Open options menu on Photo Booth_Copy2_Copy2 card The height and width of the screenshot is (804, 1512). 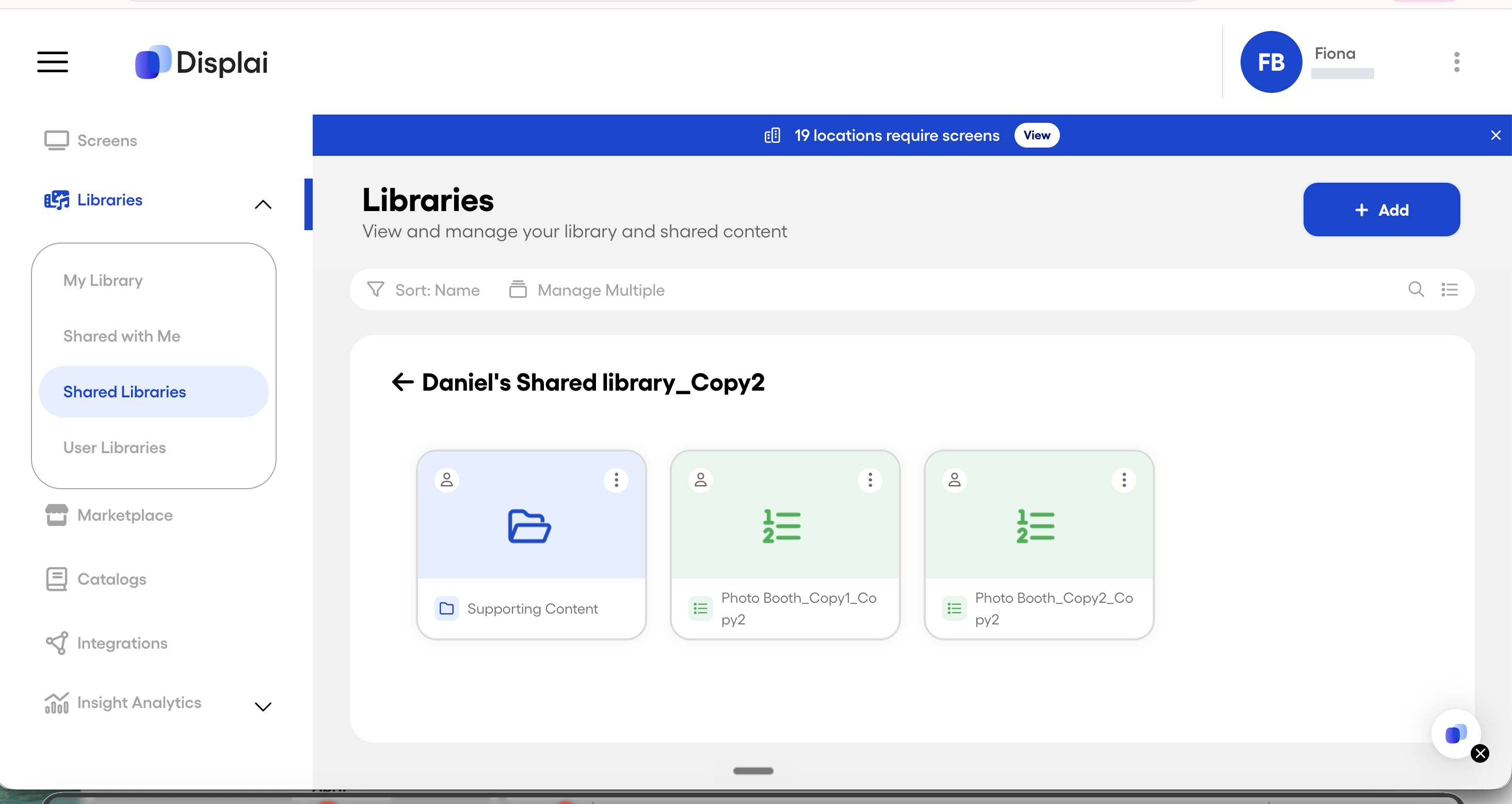tap(1124, 480)
